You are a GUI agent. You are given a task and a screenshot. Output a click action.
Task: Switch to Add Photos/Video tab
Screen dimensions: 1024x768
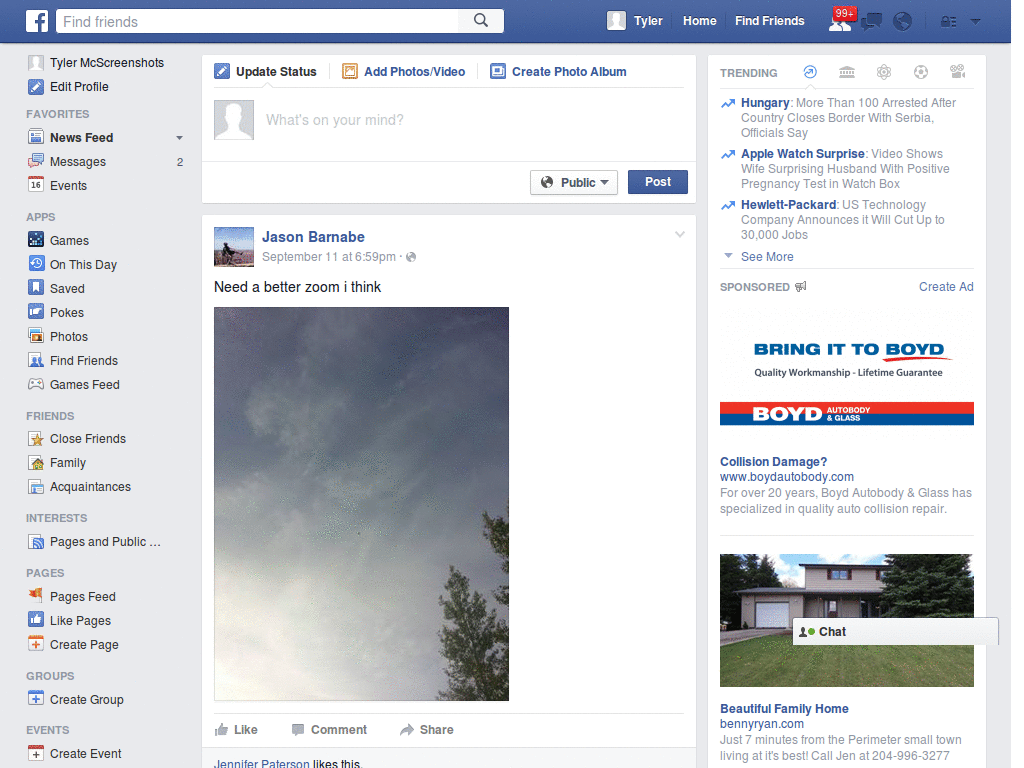pyautogui.click(x=404, y=72)
